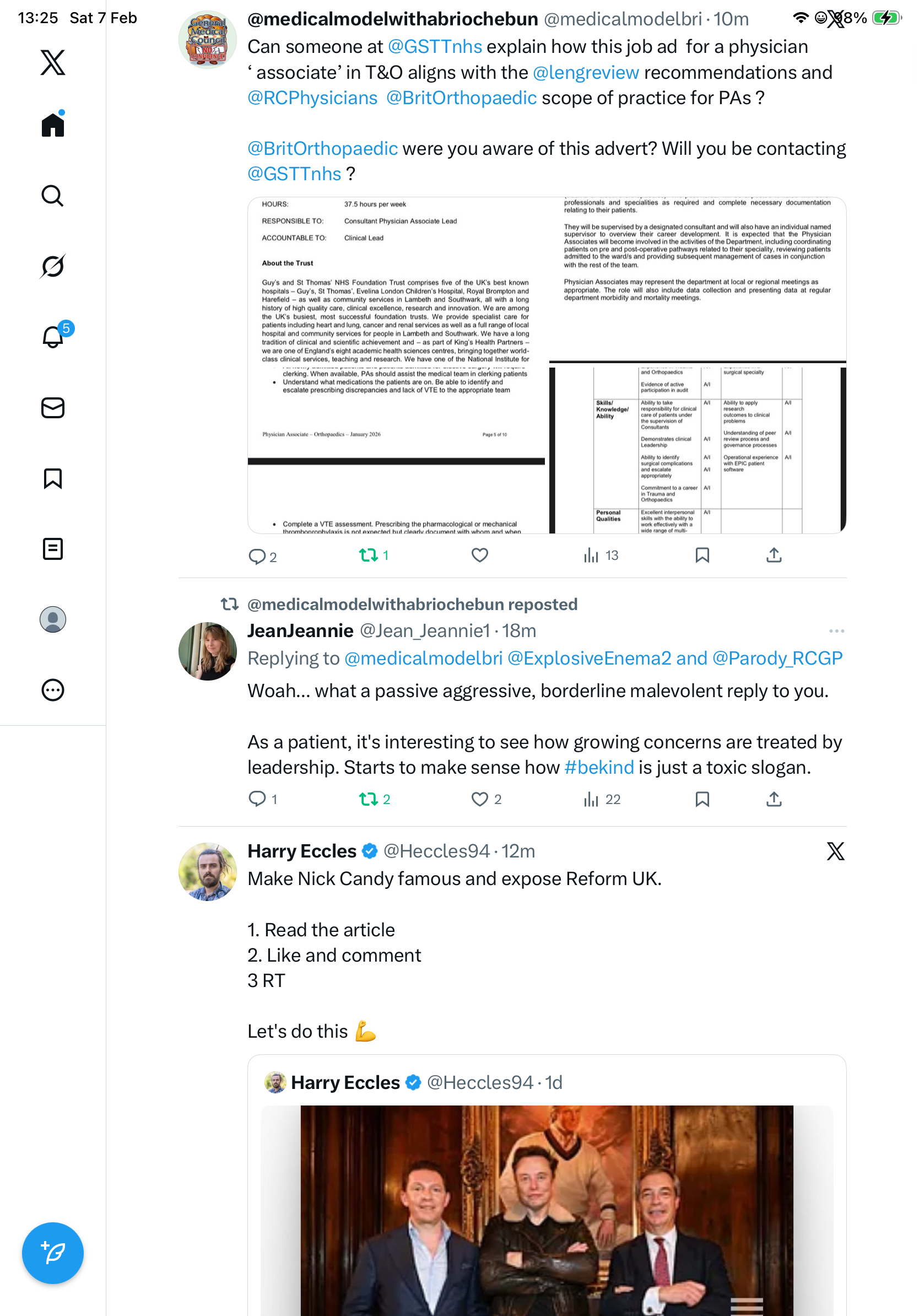Viewport: 919px width, 1316px height.
Task: Open the @lengreview mention link
Action: pos(586,72)
